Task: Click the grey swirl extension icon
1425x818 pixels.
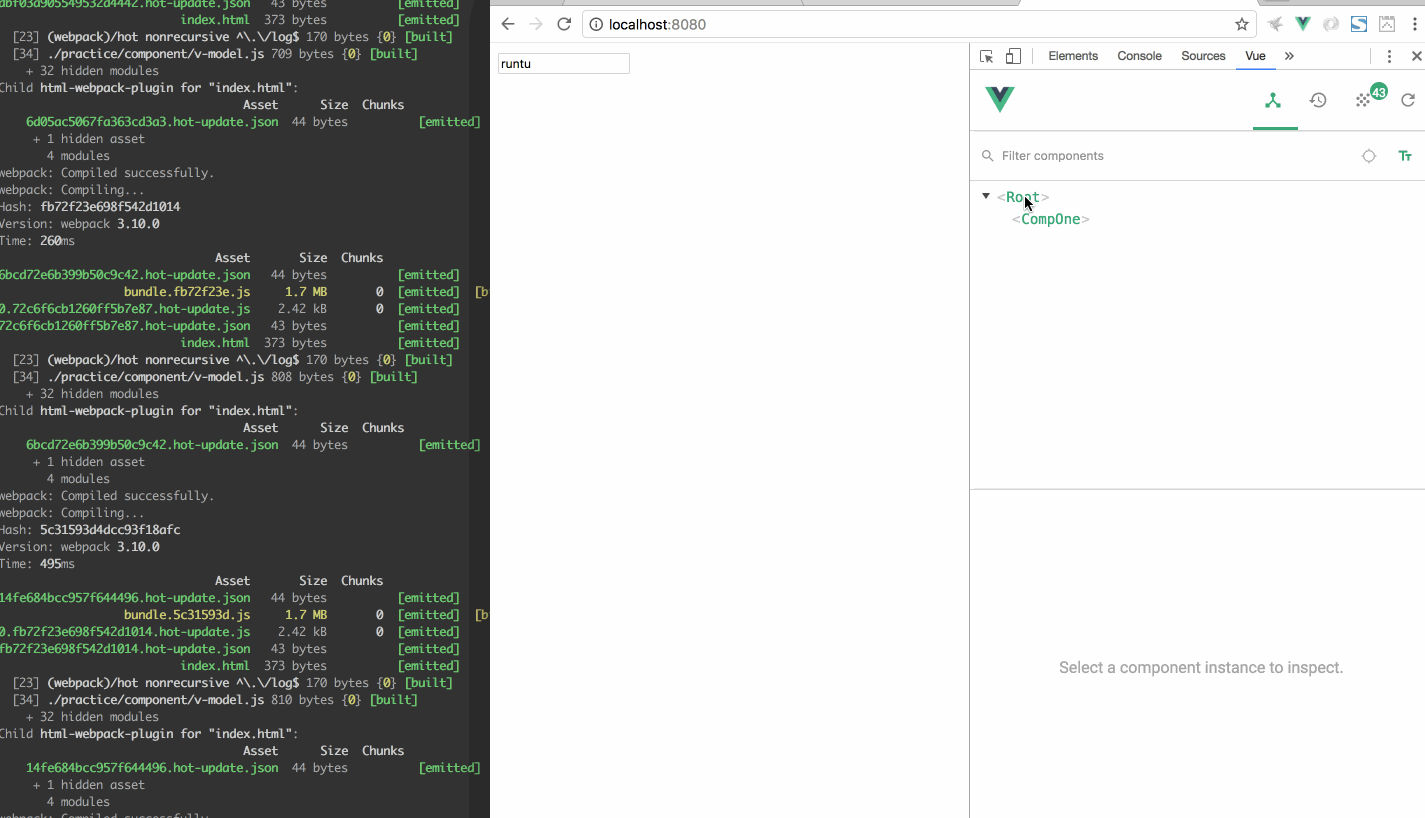Action: (x=1331, y=24)
